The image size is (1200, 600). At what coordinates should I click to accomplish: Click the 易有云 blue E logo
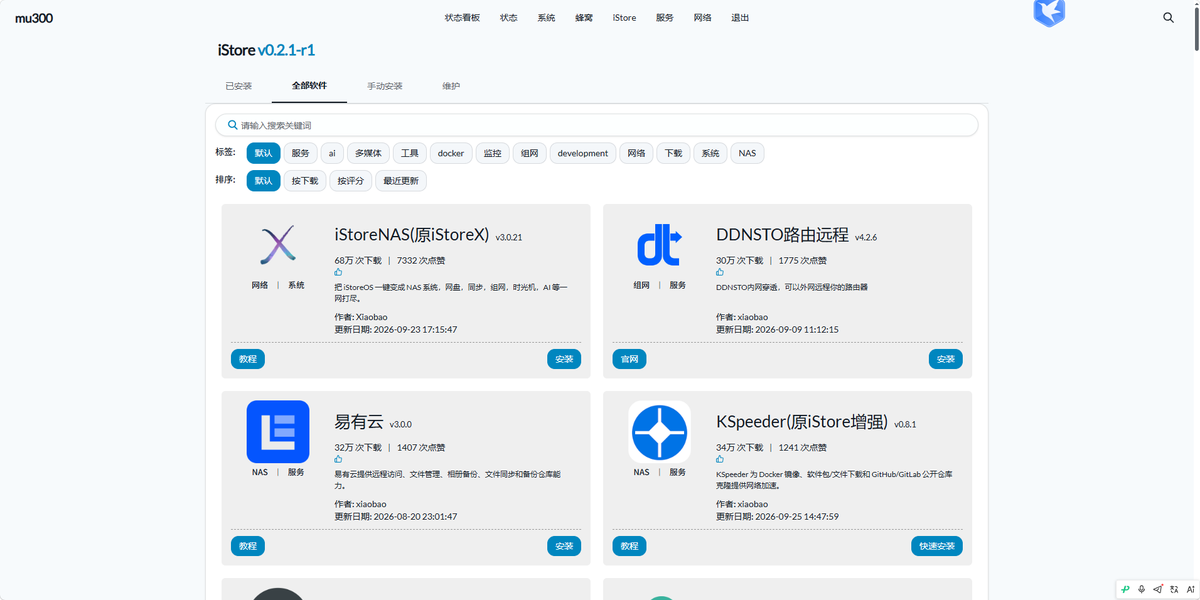[x=278, y=432]
